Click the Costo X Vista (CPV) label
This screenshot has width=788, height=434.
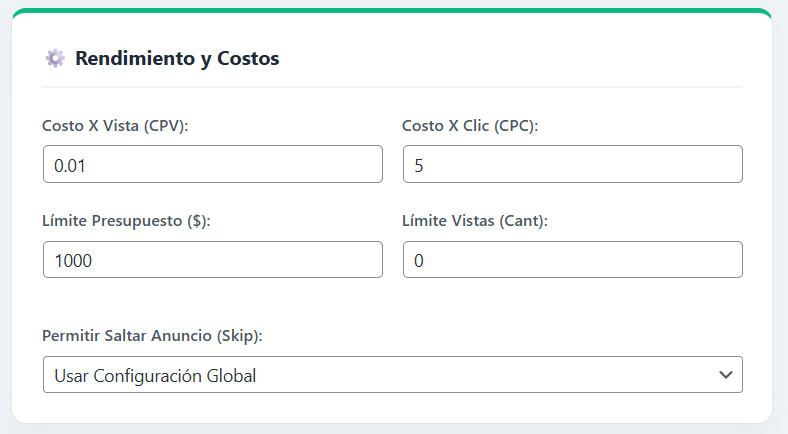tap(115, 126)
